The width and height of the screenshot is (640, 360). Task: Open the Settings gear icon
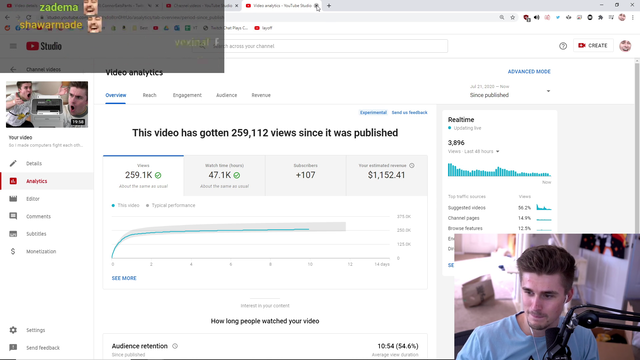13,330
